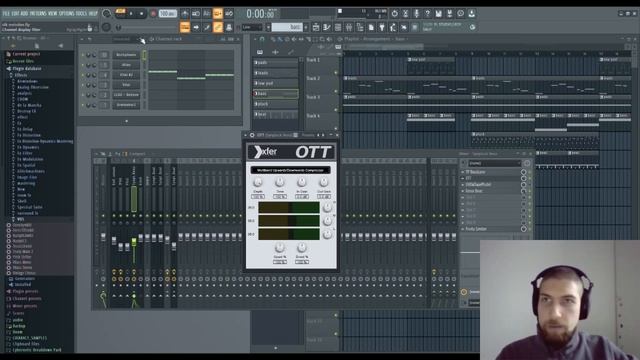Open the (none) preset dropdown in mixer
640x360 pixels.
(494, 163)
